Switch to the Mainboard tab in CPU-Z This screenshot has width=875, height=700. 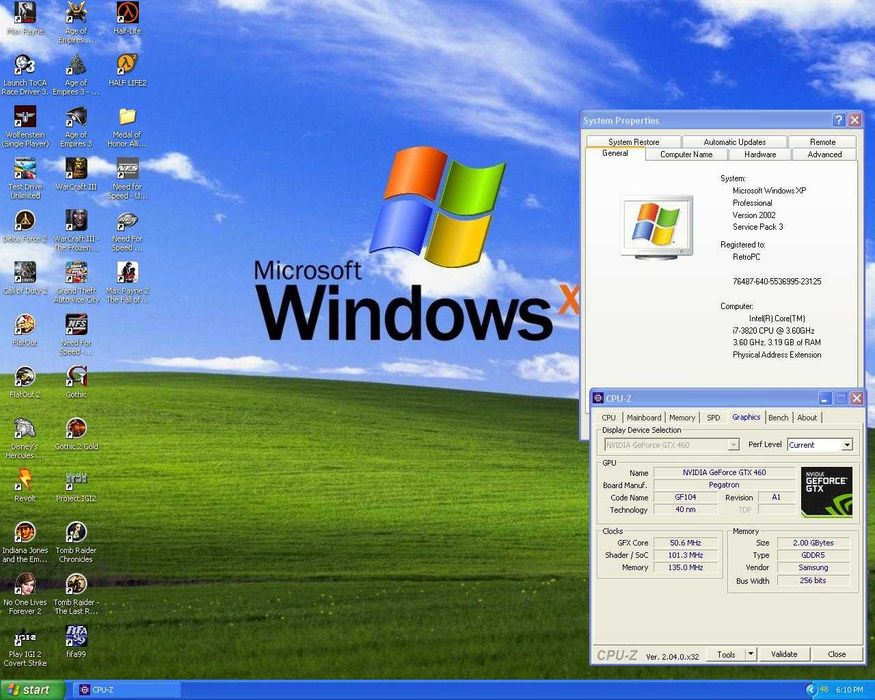(x=643, y=418)
